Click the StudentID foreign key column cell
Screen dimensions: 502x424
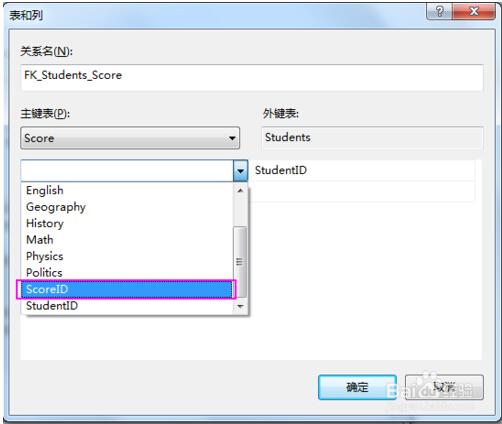[x=363, y=170]
